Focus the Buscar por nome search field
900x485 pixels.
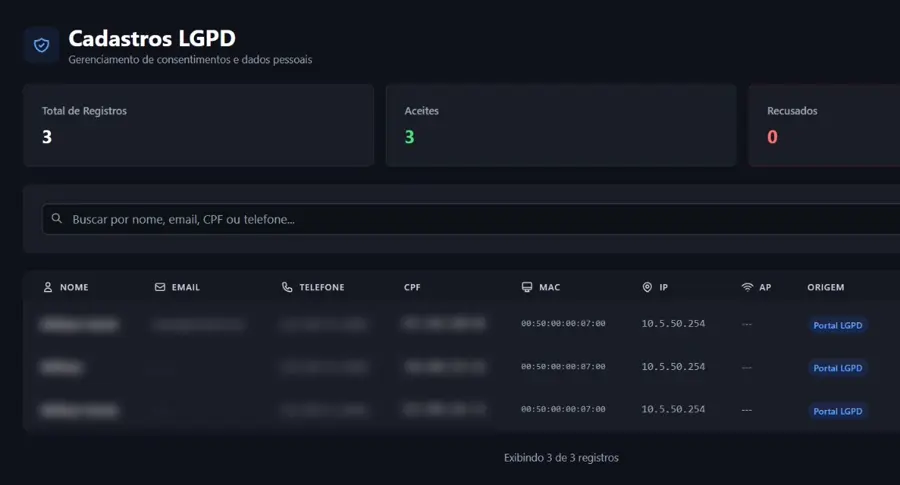pos(471,219)
